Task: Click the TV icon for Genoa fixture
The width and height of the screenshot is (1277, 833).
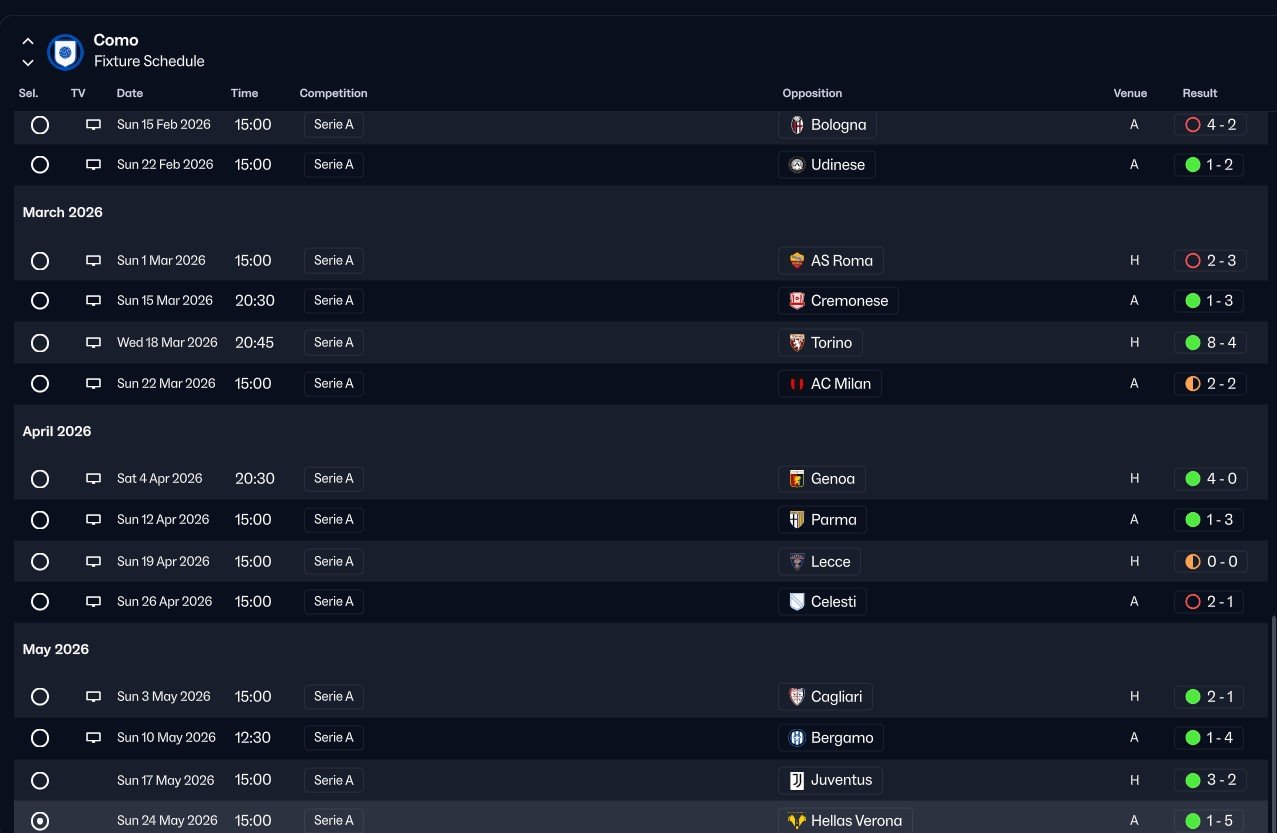Action: pos(93,479)
